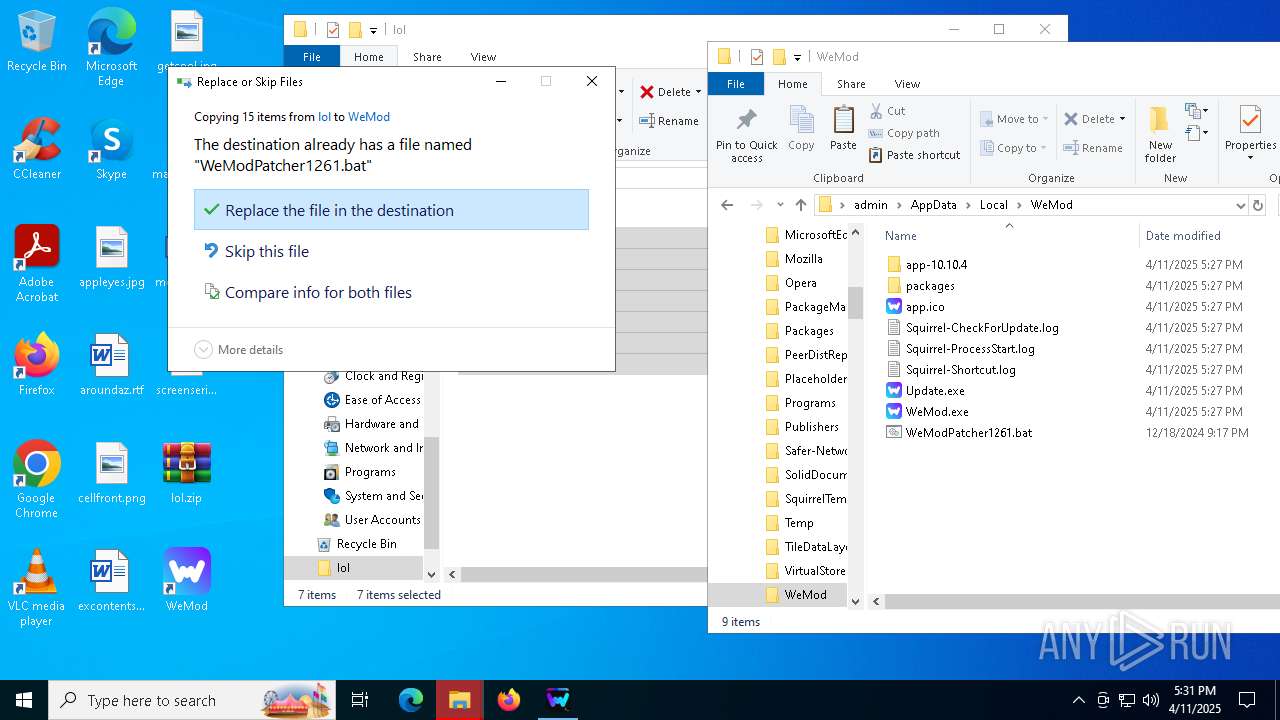The image size is (1280, 720).
Task: Click the back arrow in WeMod window
Action: click(x=727, y=205)
